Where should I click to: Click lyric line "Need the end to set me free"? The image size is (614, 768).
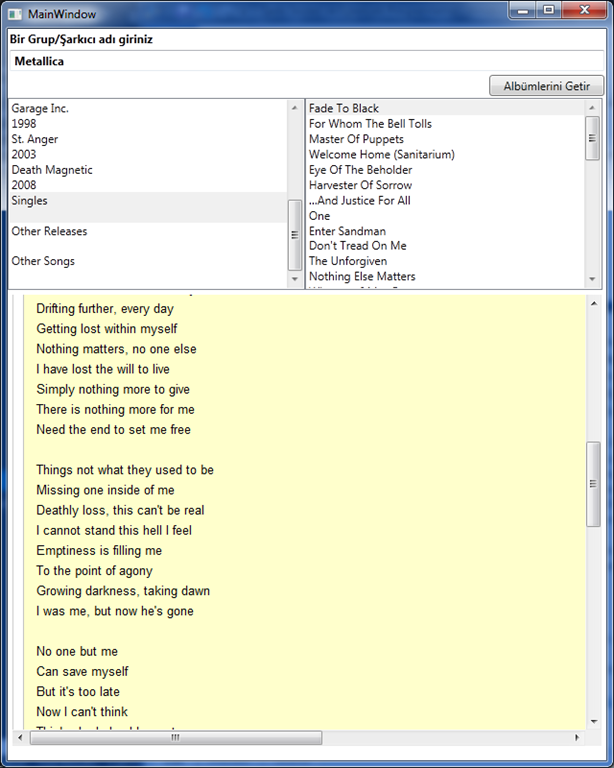(114, 430)
